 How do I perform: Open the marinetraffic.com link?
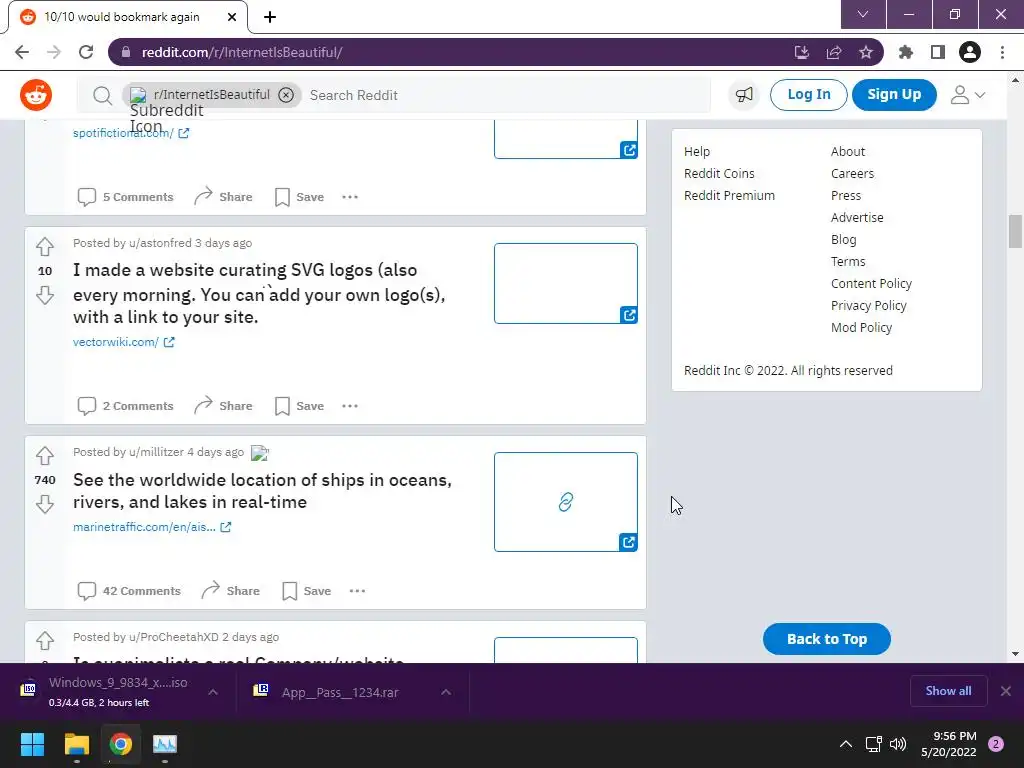(x=152, y=527)
